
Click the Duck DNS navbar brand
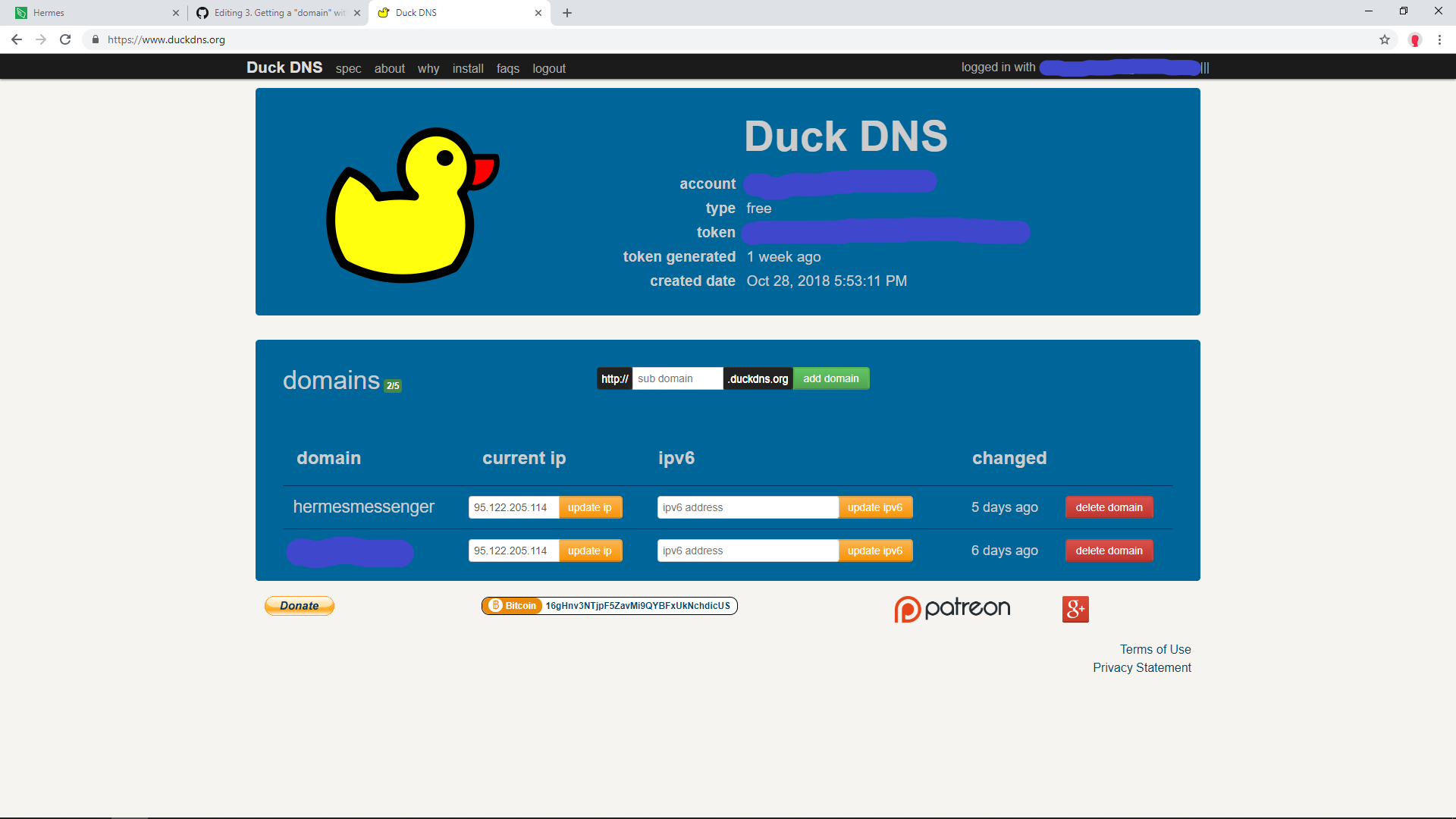click(284, 67)
